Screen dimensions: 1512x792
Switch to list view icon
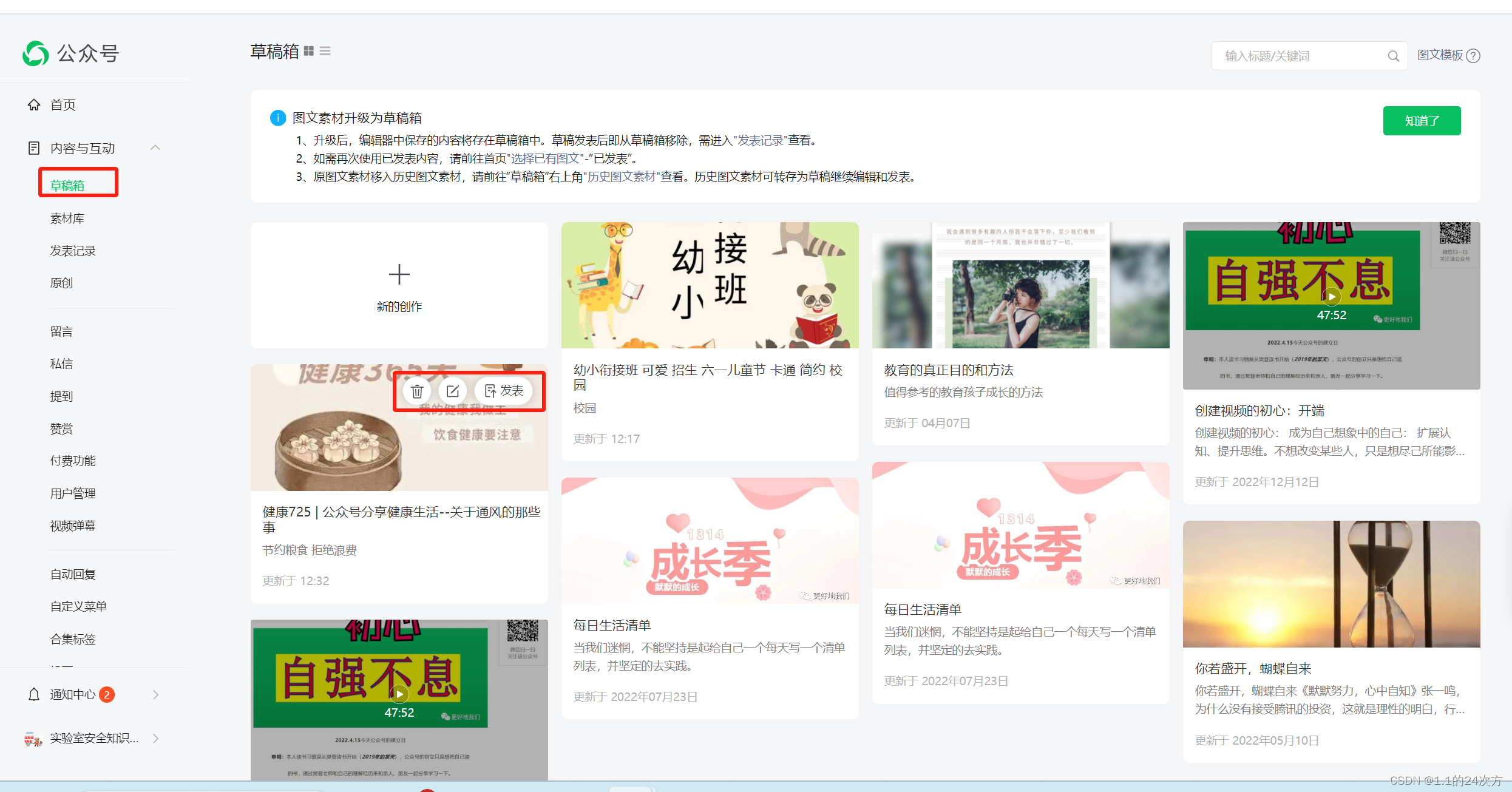coord(325,52)
